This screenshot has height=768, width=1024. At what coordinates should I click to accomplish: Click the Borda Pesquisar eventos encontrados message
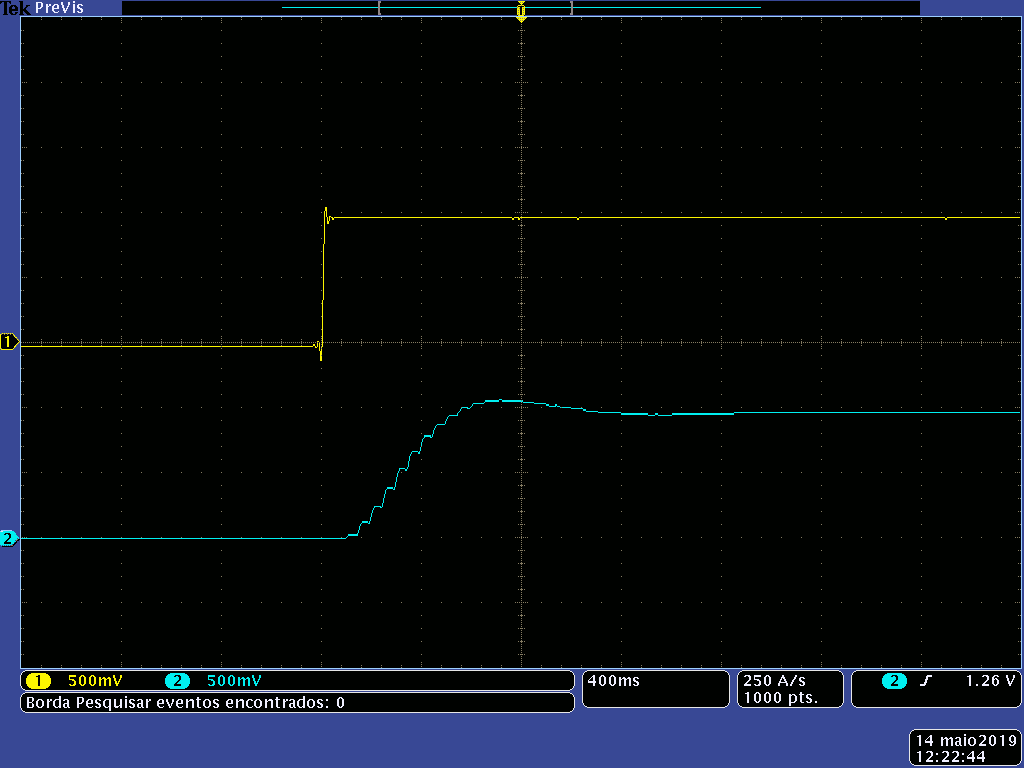[186, 703]
